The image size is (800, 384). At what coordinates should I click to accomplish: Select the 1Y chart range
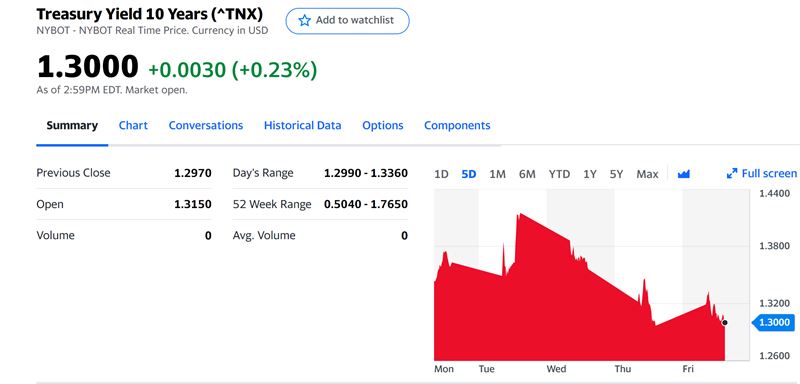590,174
